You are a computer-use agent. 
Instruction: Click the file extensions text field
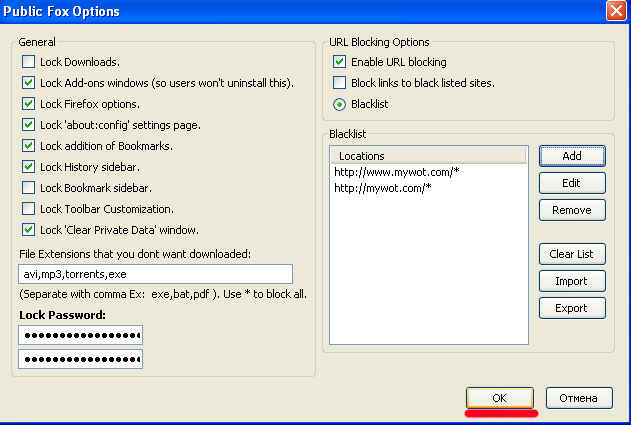[155, 274]
